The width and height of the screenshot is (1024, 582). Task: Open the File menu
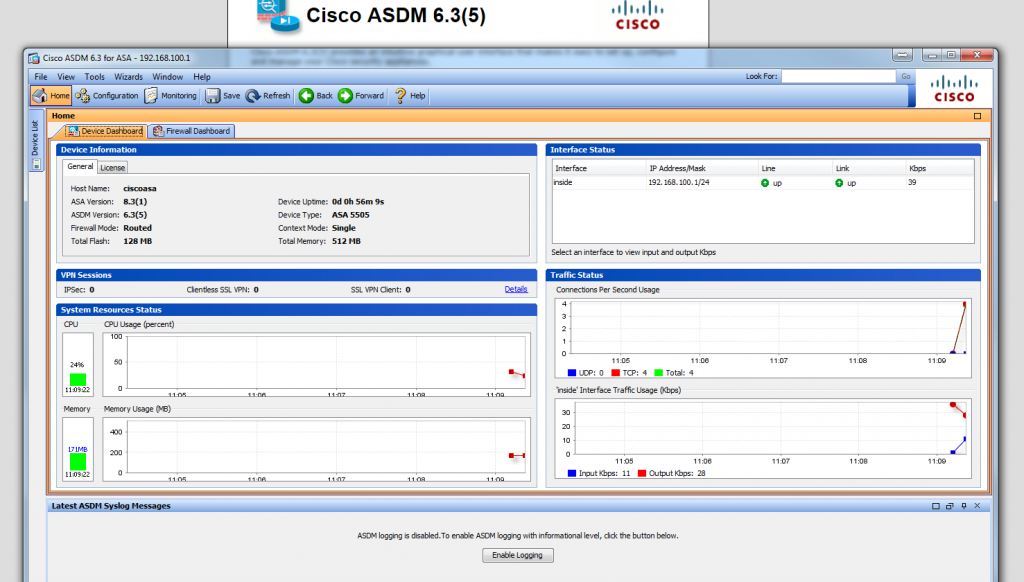click(x=40, y=76)
